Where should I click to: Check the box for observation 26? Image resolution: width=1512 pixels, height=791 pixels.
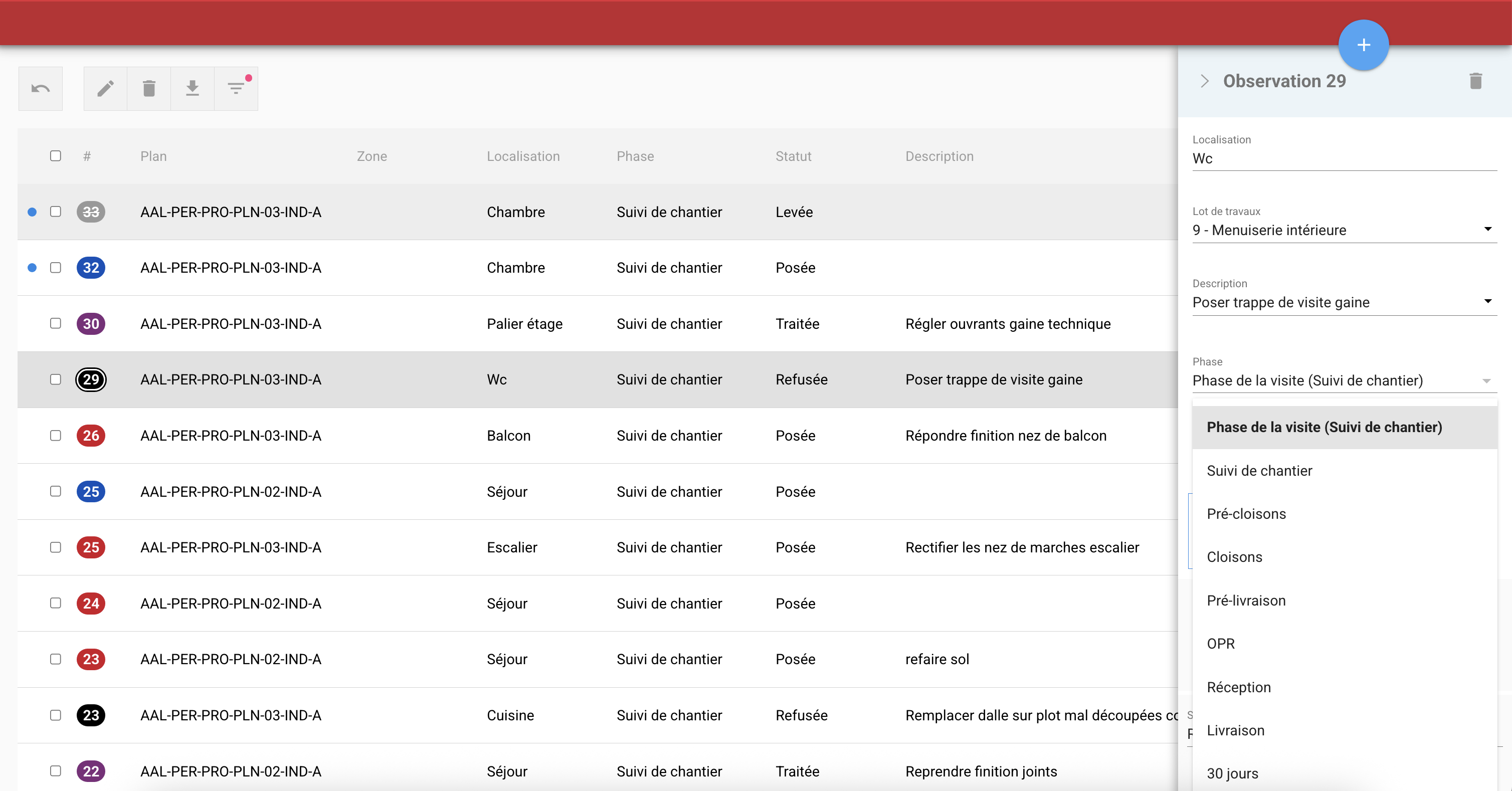click(x=56, y=436)
